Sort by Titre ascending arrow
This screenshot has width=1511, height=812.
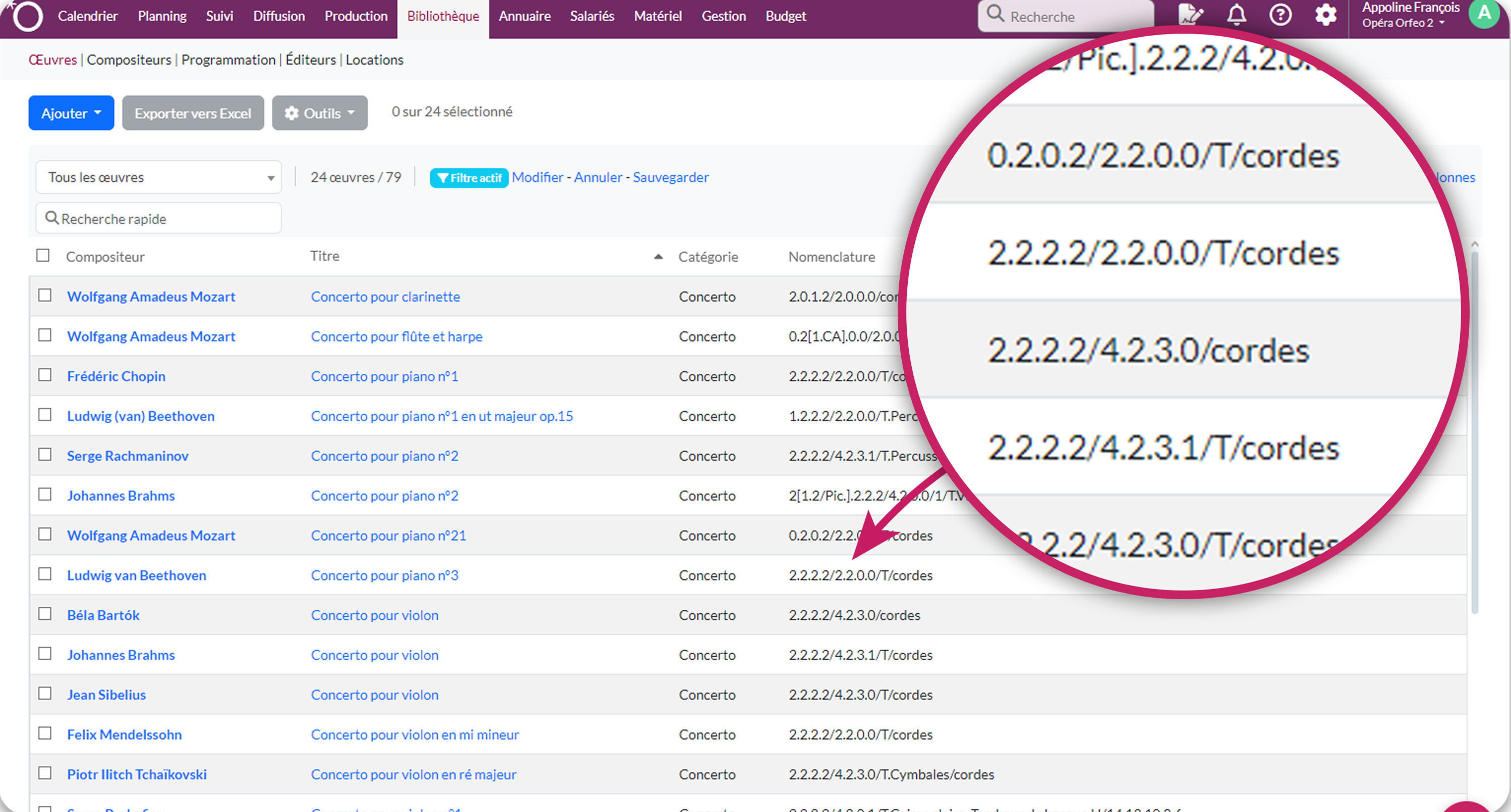click(x=658, y=256)
